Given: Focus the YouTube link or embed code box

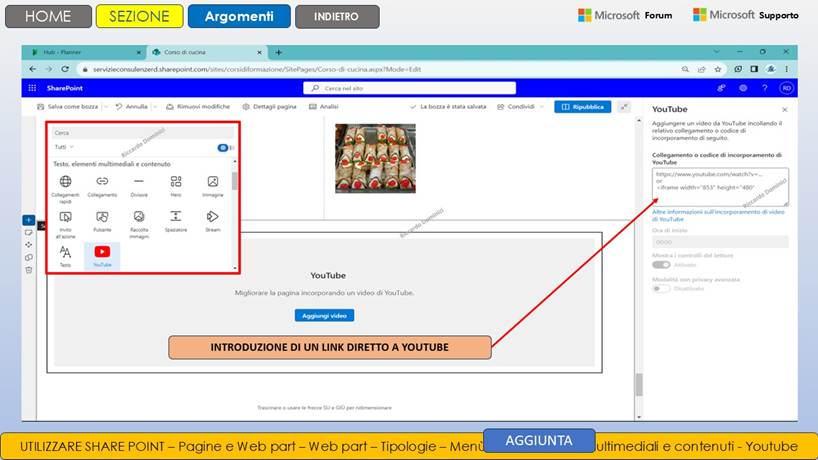Looking at the screenshot, I should coord(720,187).
